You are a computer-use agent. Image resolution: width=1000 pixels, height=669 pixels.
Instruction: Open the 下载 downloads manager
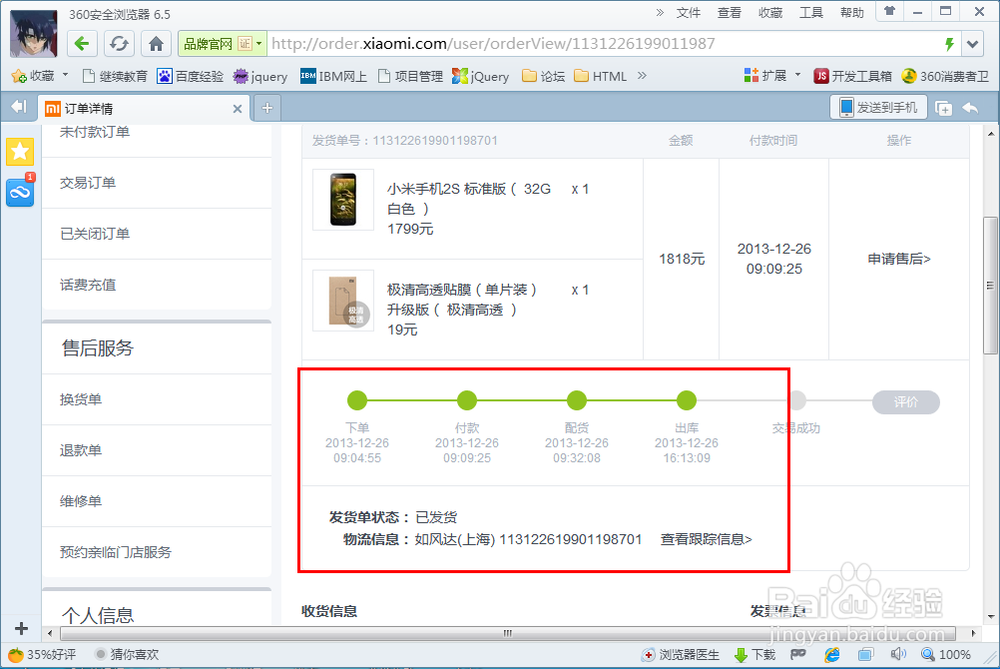[x=756, y=655]
